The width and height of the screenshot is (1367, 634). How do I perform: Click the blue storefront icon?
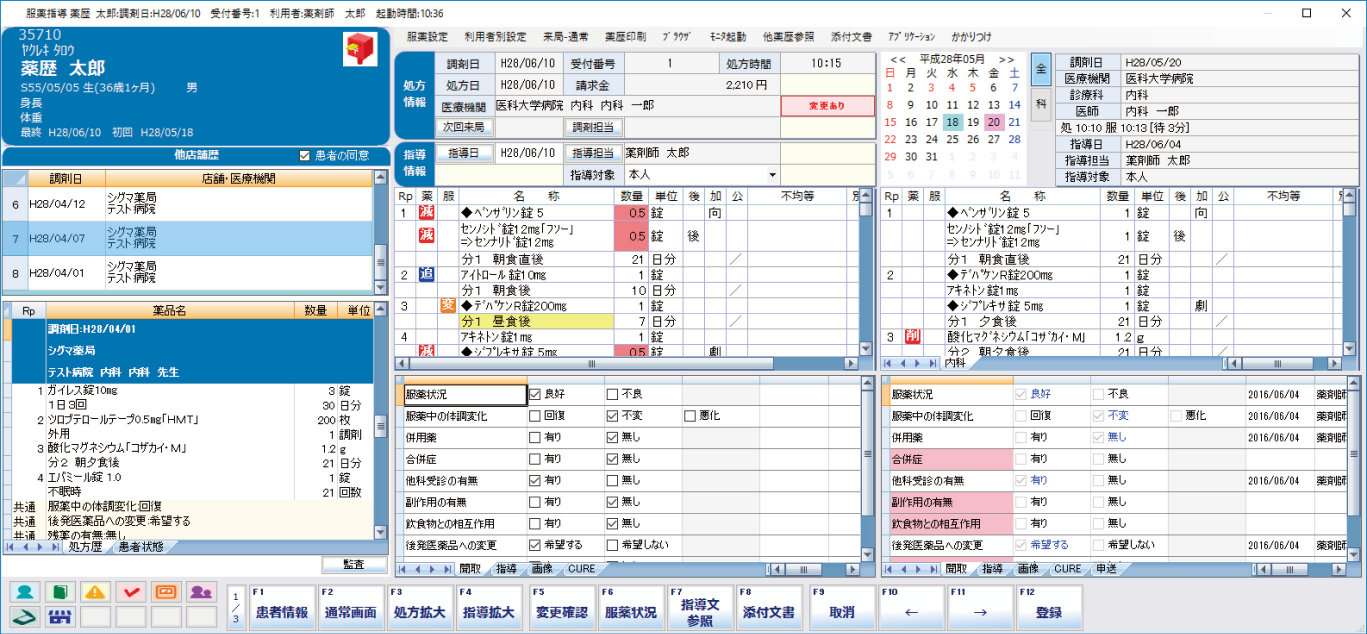[x=62, y=616]
